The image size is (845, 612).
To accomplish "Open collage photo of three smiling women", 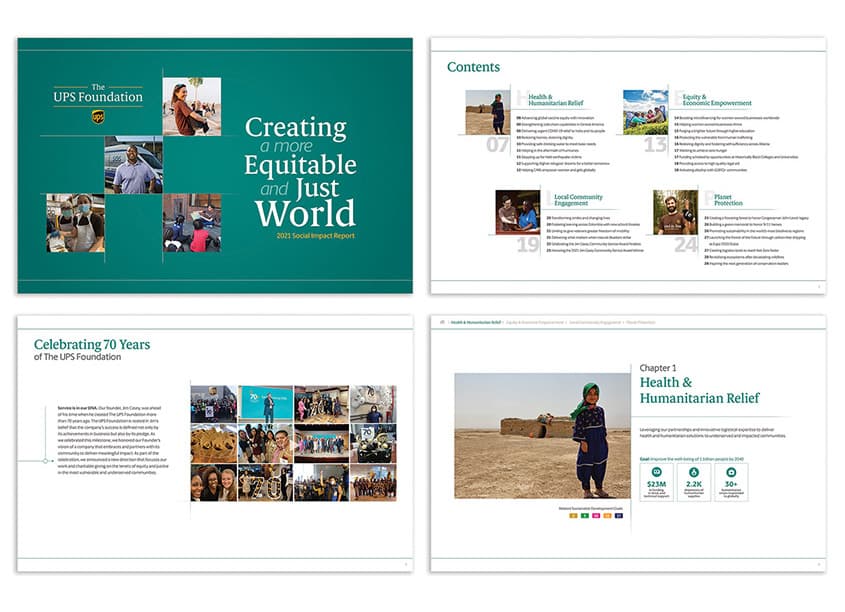I will [x=213, y=483].
